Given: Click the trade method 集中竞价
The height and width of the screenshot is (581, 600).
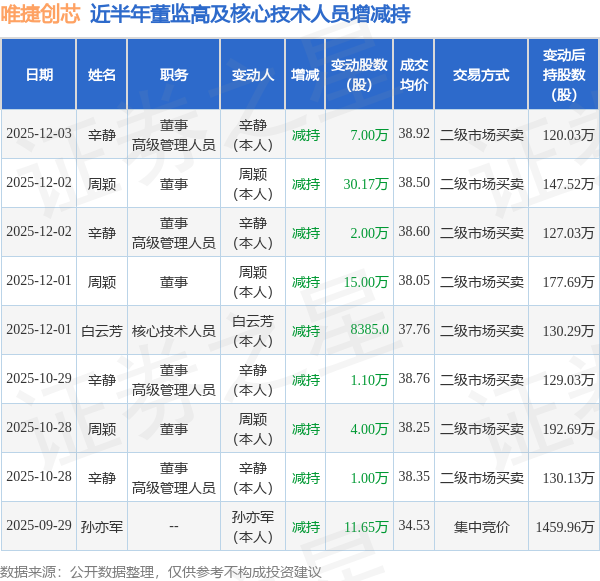Looking at the screenshot, I should (x=481, y=527).
